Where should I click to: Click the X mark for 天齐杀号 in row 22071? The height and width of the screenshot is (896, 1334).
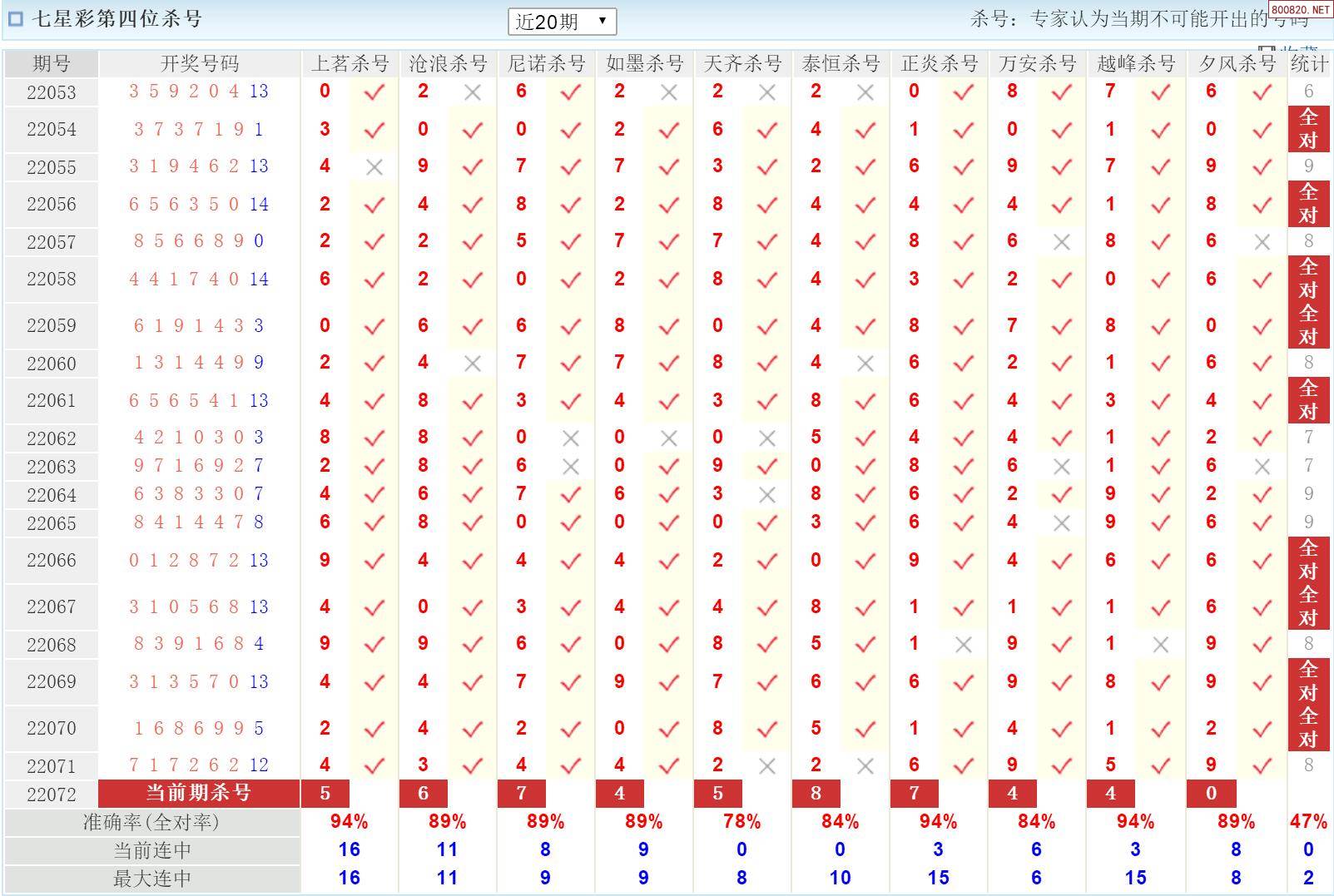767,766
